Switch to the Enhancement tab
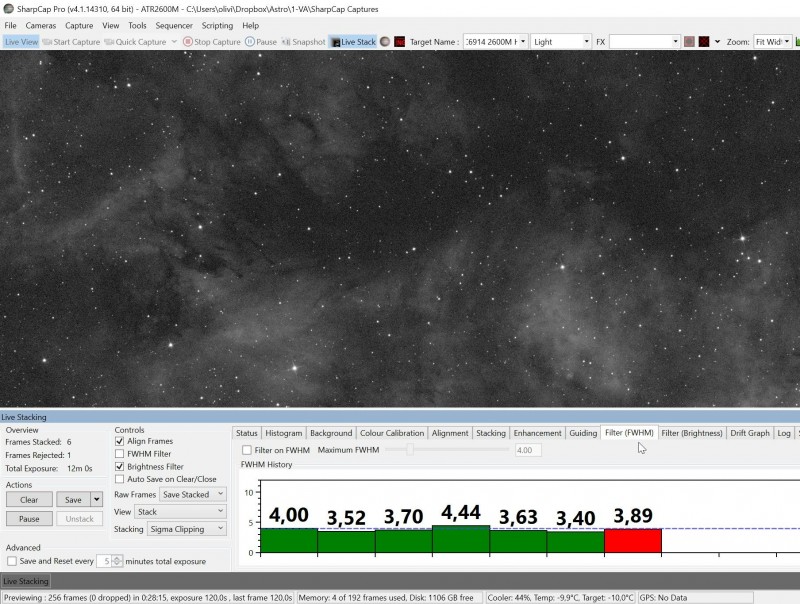Image resolution: width=800 pixels, height=604 pixels. [x=537, y=433]
